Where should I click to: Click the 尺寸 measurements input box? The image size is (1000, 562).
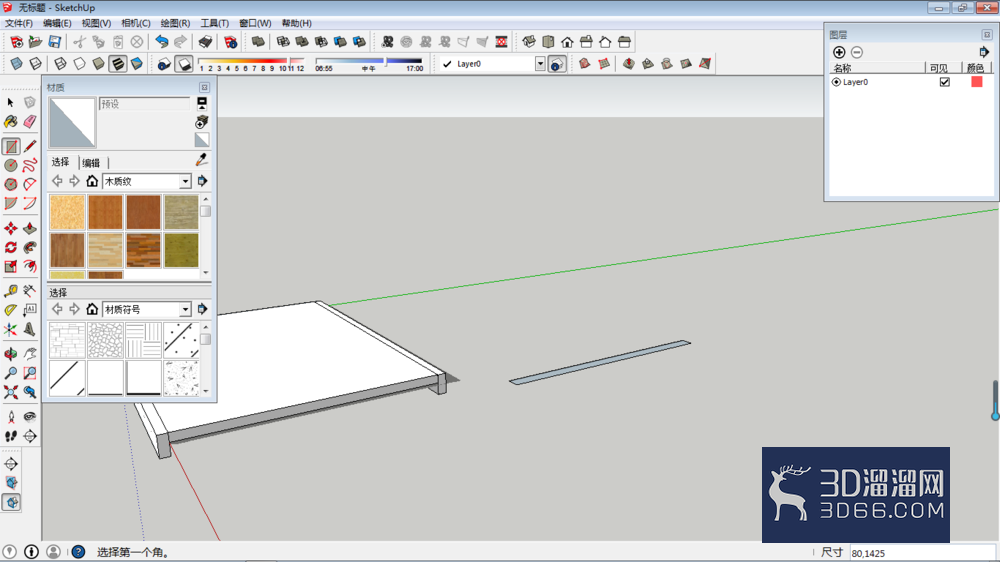tap(922, 553)
